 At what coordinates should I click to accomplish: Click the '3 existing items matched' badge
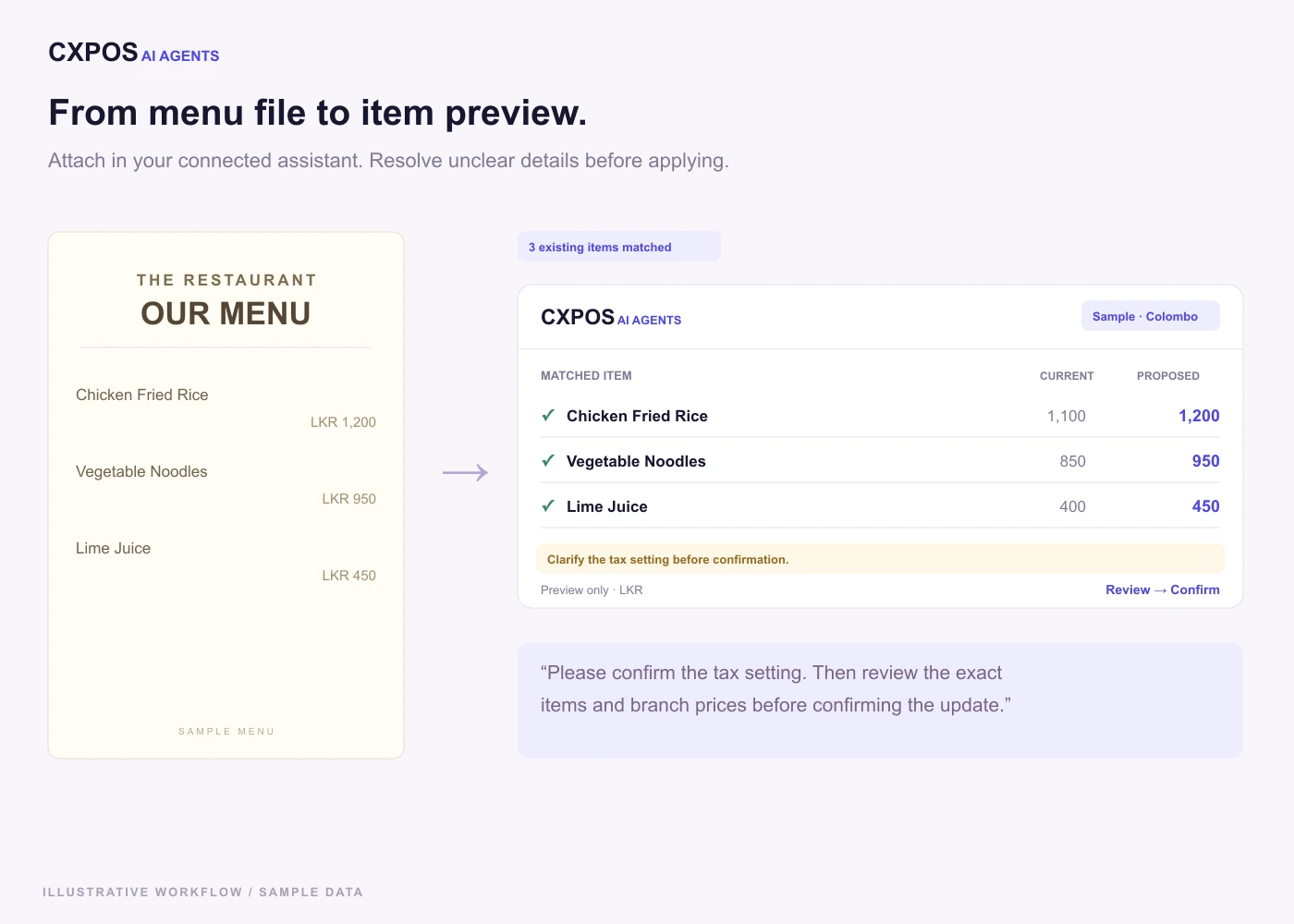click(619, 247)
